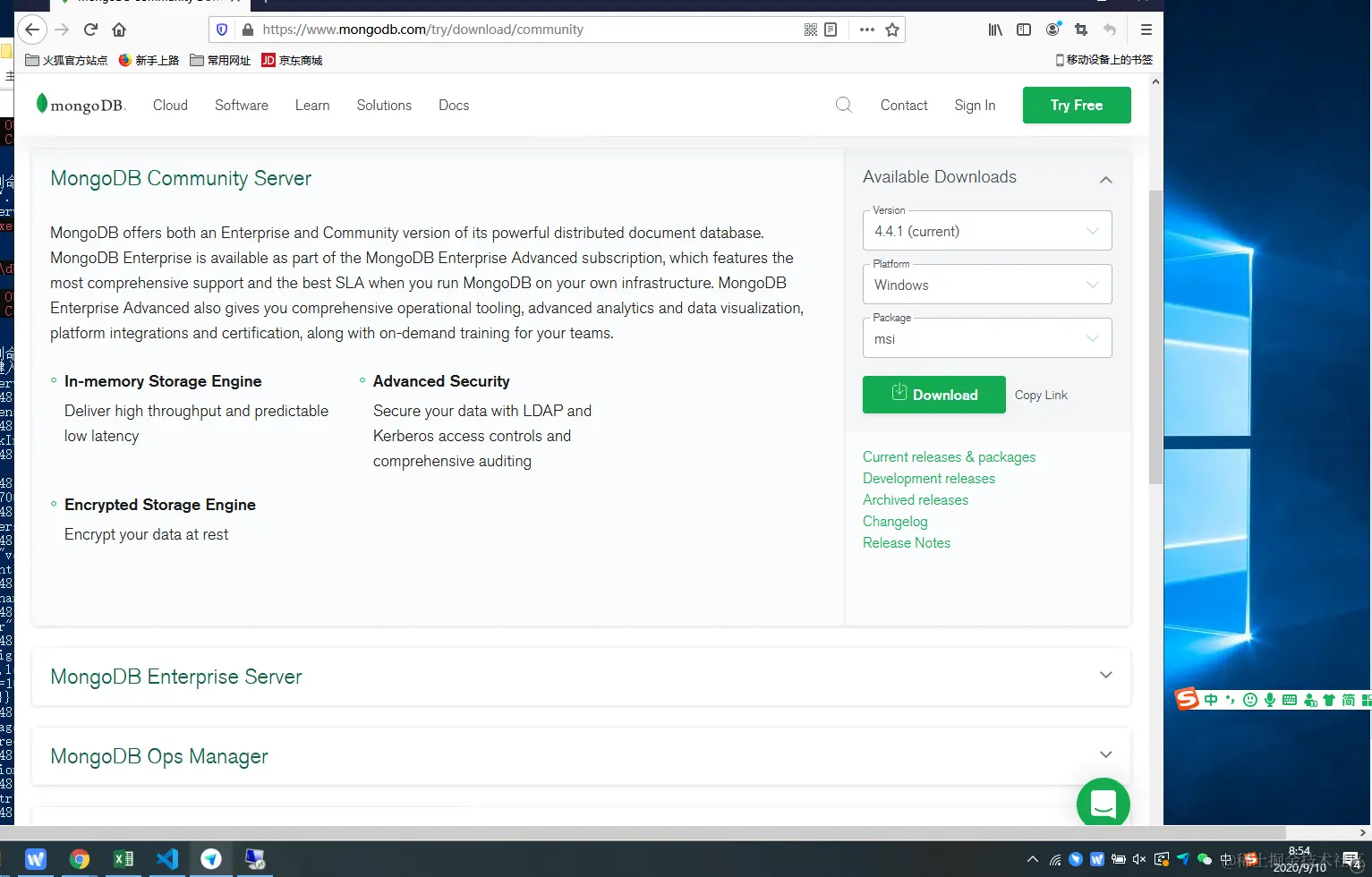The image size is (1372, 877).
Task: Reload the current page
Action: point(90,30)
